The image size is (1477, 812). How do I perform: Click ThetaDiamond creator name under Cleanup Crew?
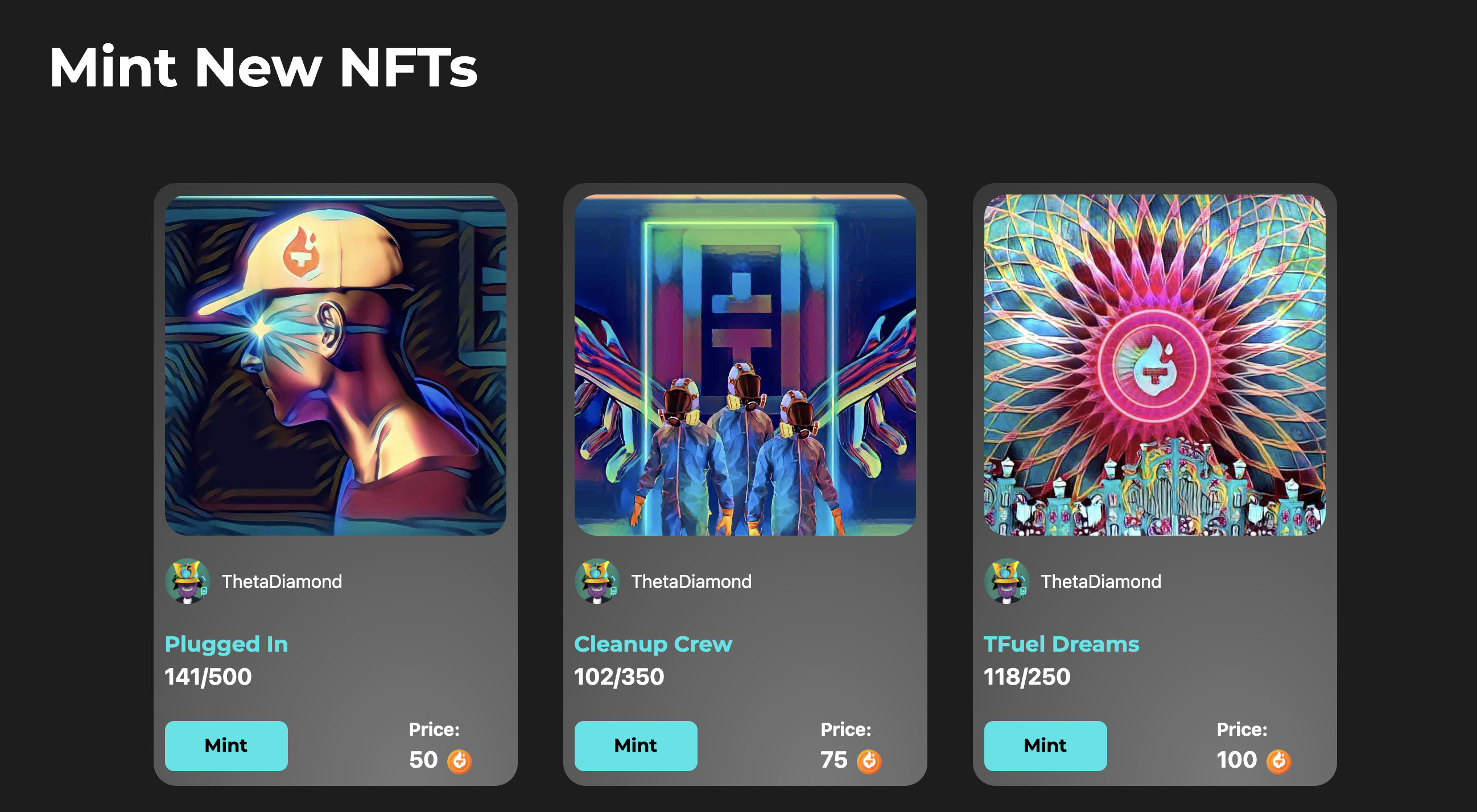tap(691, 582)
